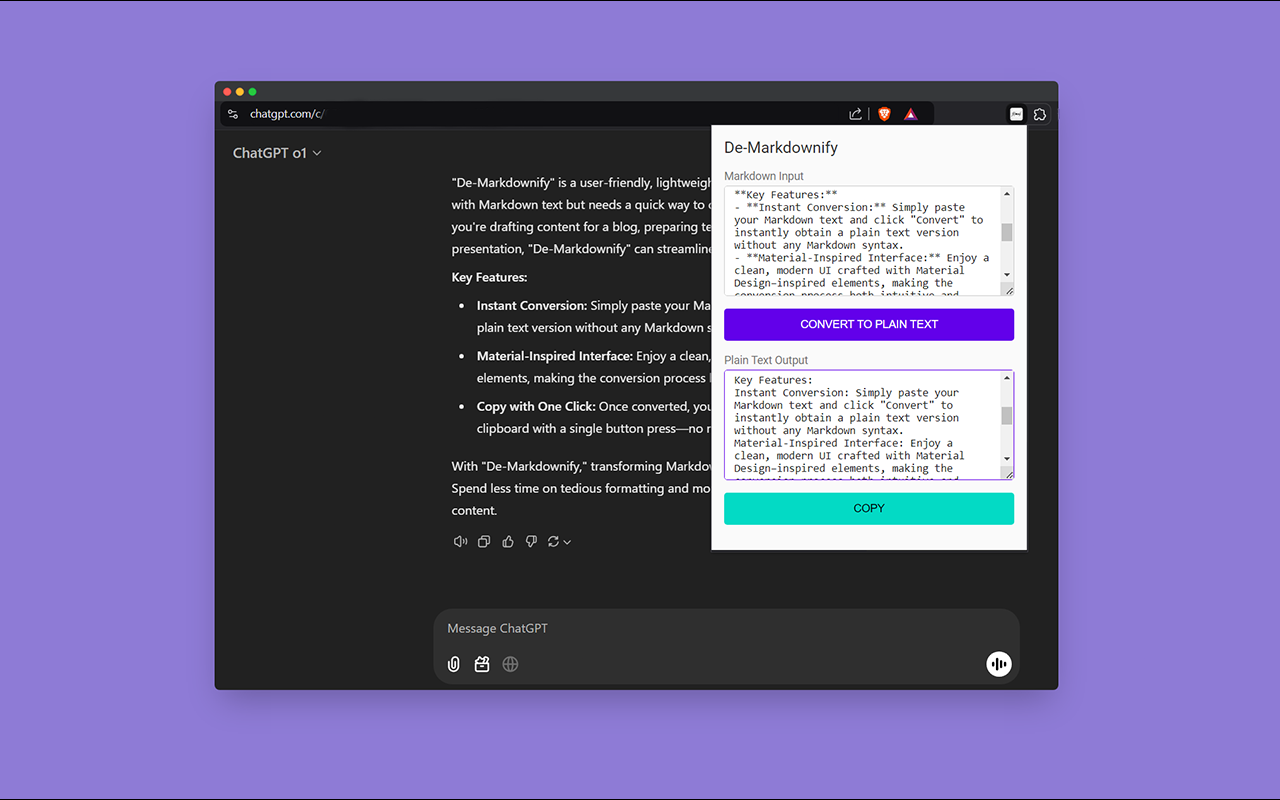Click the green window maximize dot
This screenshot has height=800, width=1280.
(252, 92)
